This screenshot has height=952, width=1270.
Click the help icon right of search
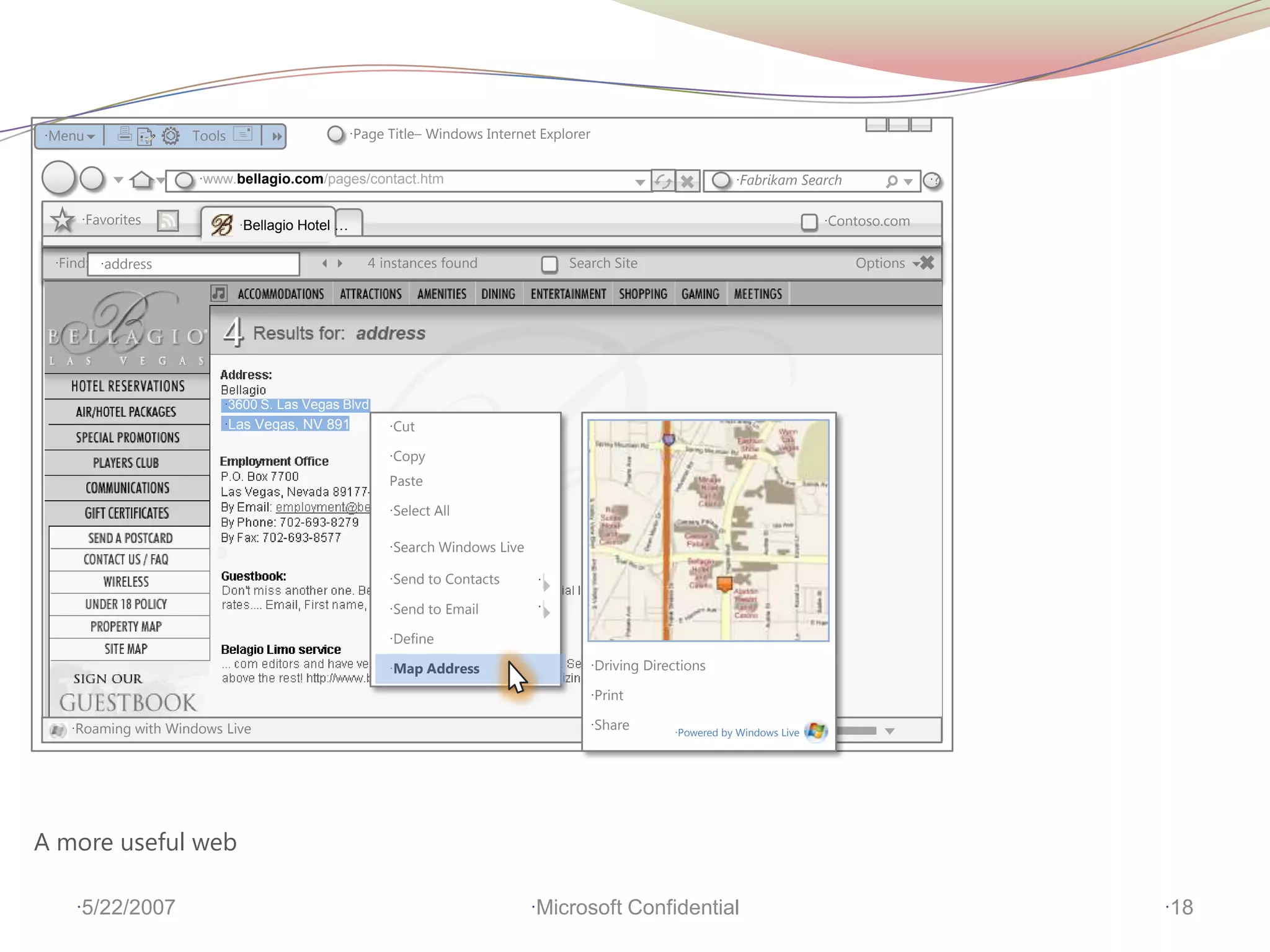tap(932, 181)
